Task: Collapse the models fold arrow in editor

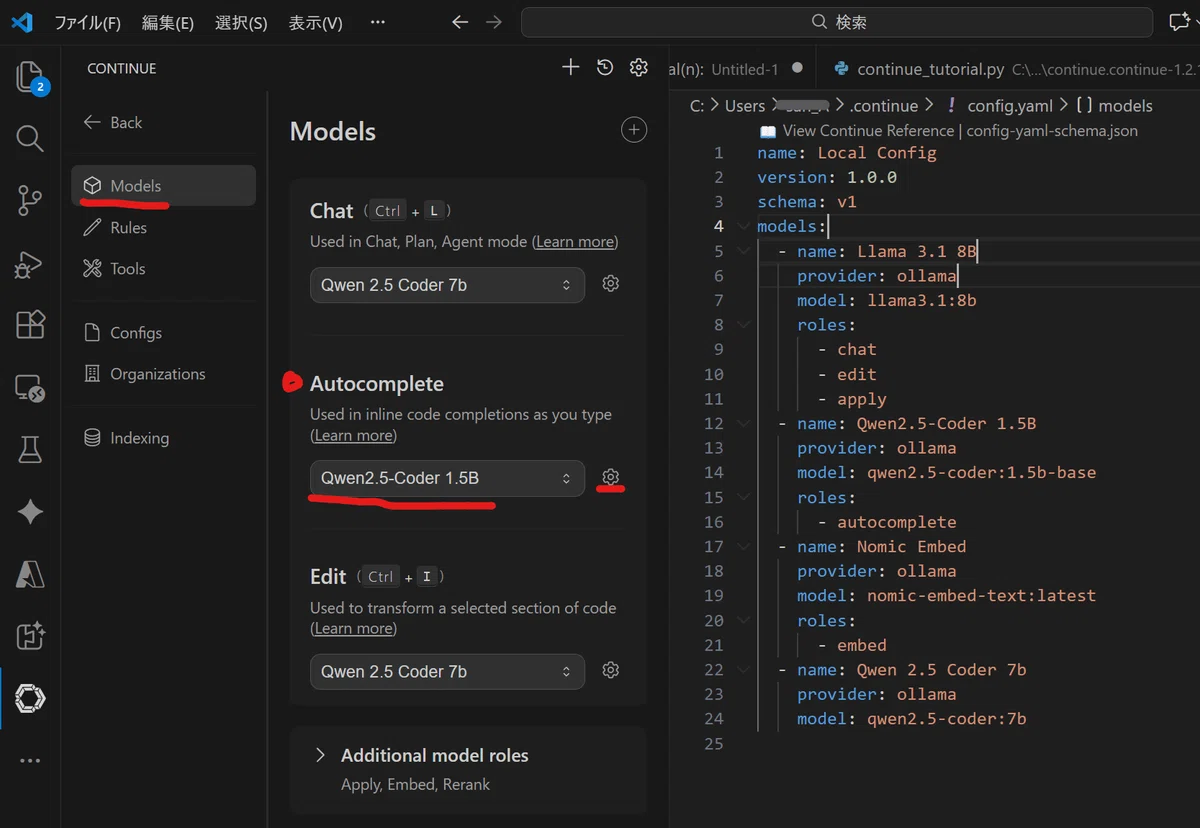Action: 743,226
